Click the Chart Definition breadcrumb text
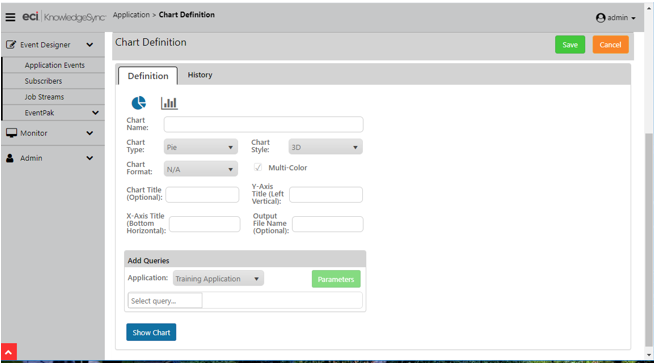 coord(186,15)
